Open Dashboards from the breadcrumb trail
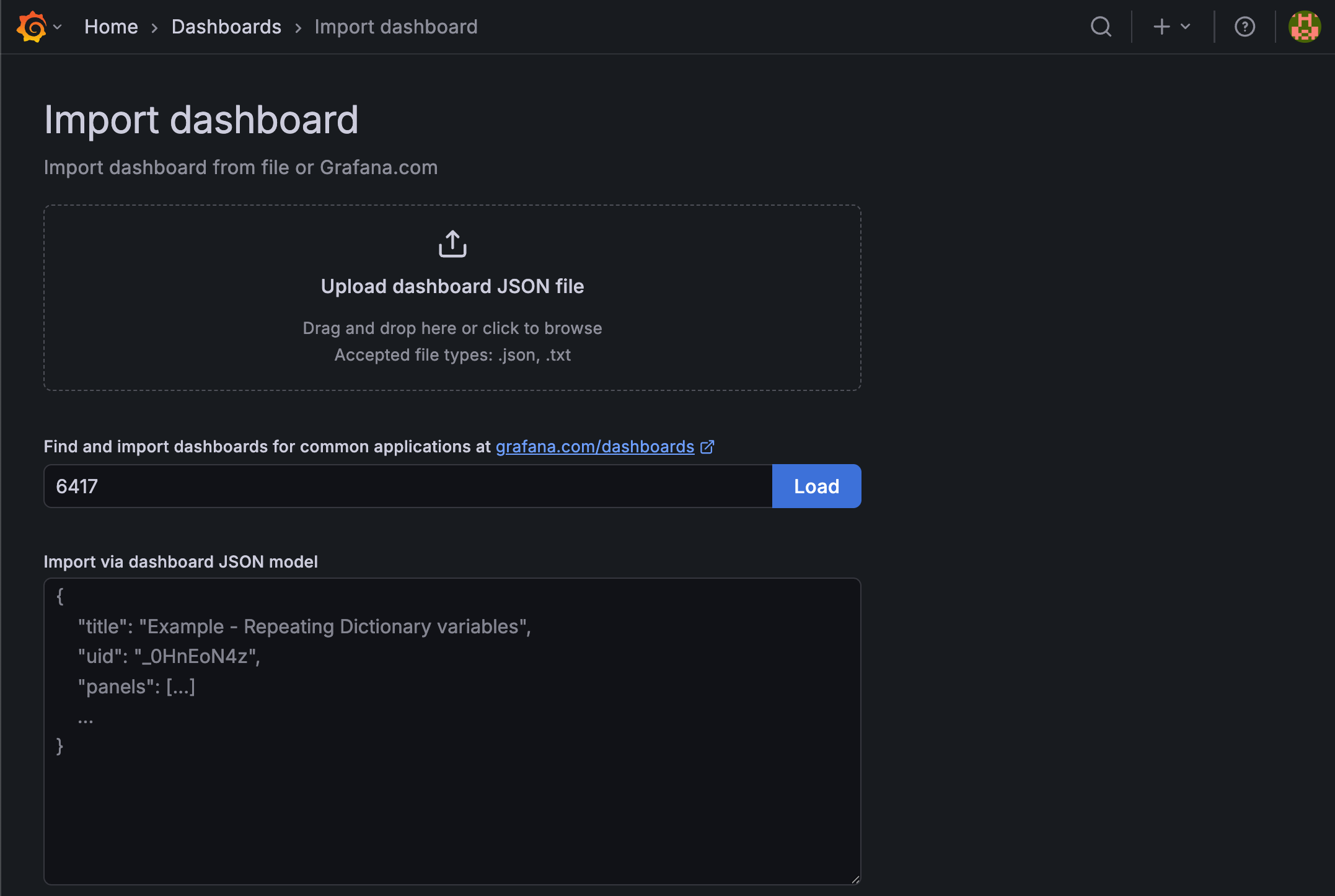 click(x=226, y=27)
